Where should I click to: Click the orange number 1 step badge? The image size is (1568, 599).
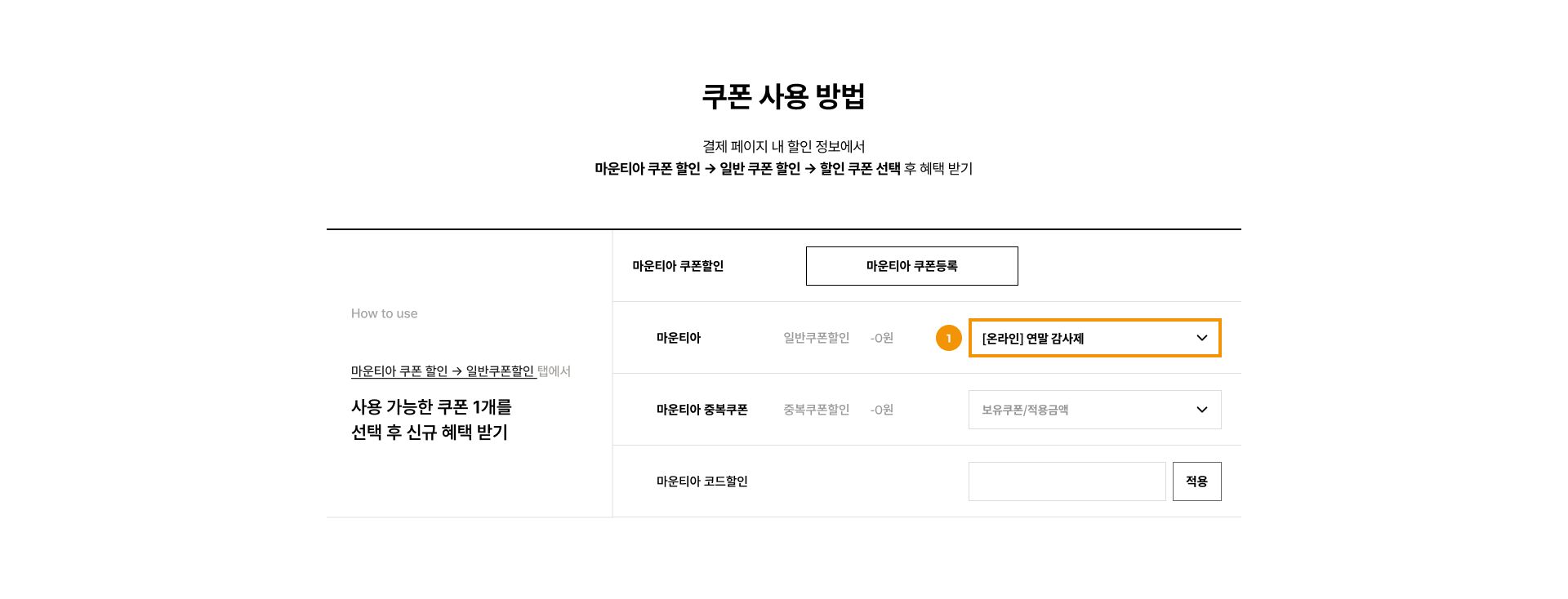coord(948,338)
